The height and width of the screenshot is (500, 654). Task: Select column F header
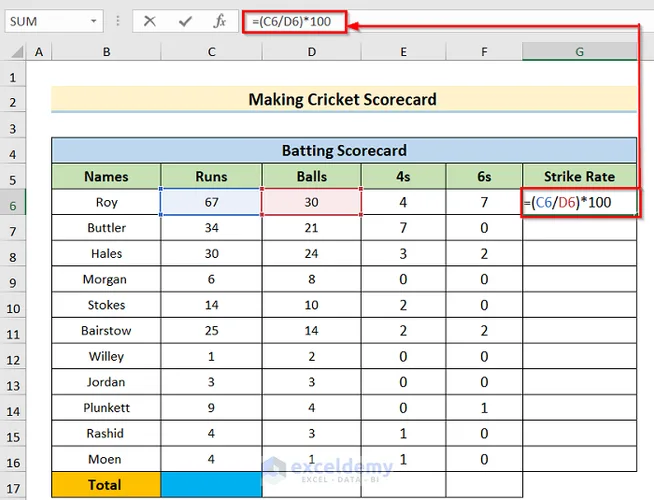[484, 52]
